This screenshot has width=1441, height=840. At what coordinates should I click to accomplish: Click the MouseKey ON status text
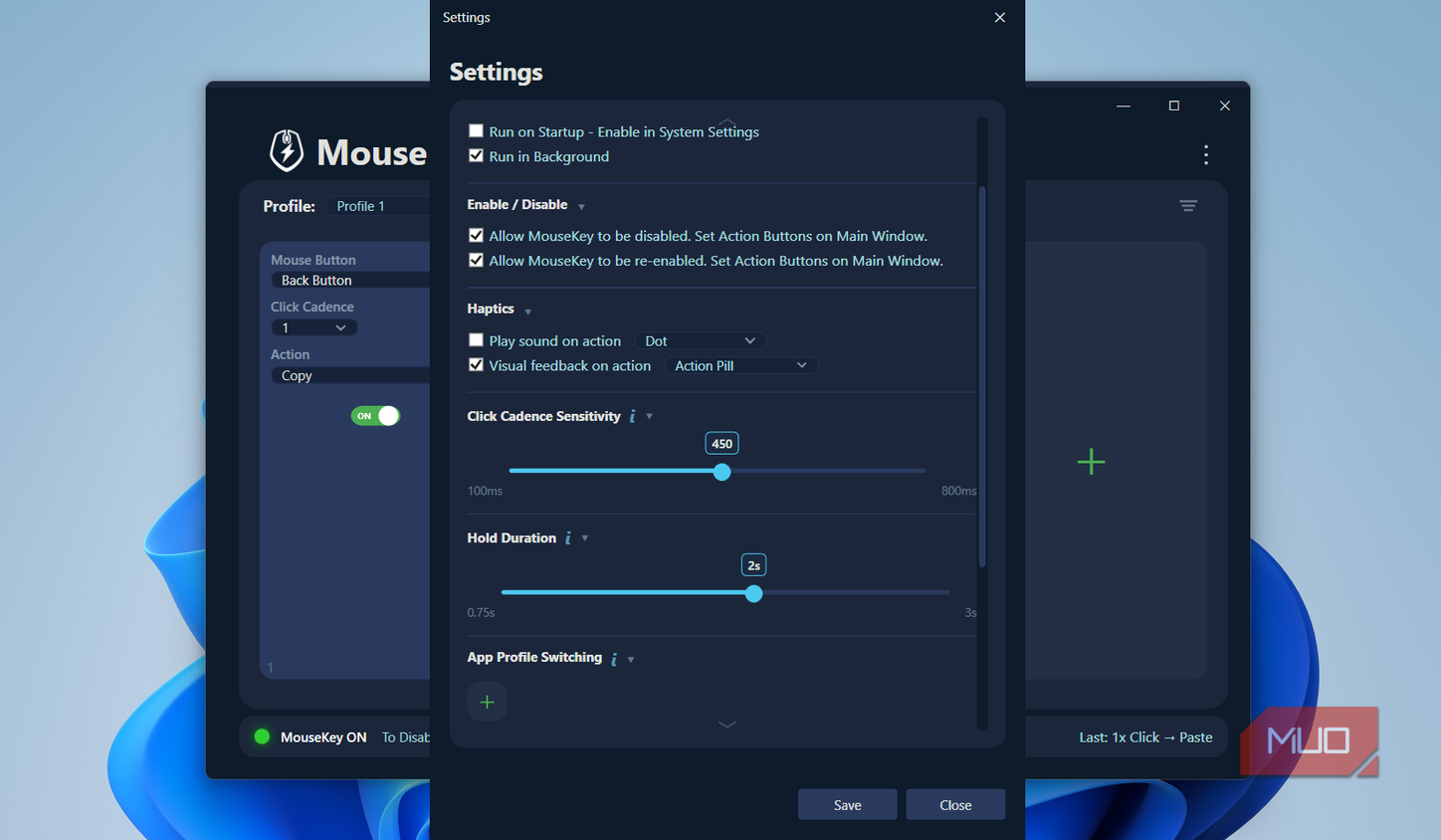point(323,737)
